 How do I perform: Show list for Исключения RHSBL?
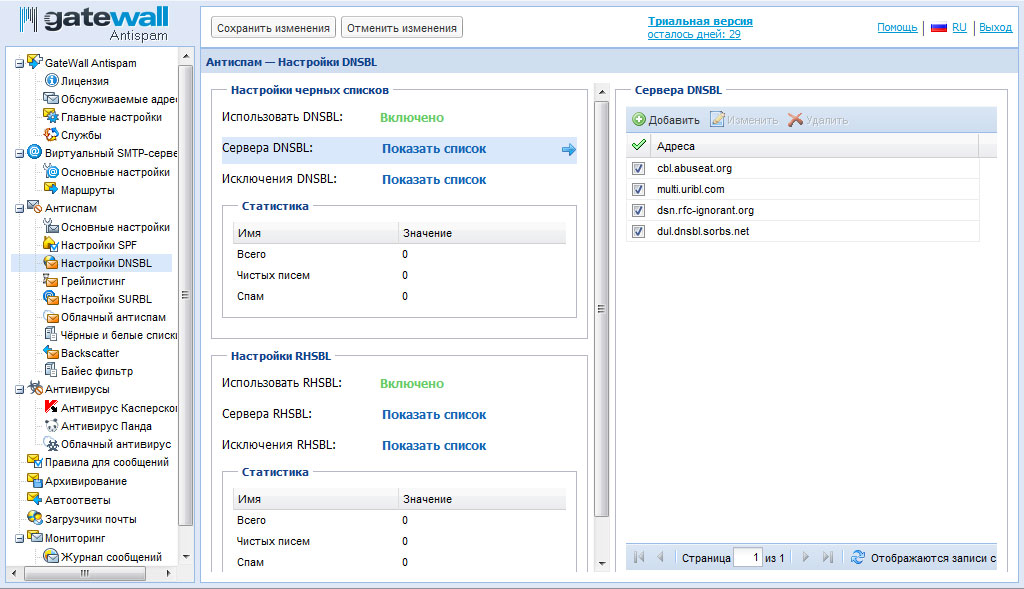434,446
